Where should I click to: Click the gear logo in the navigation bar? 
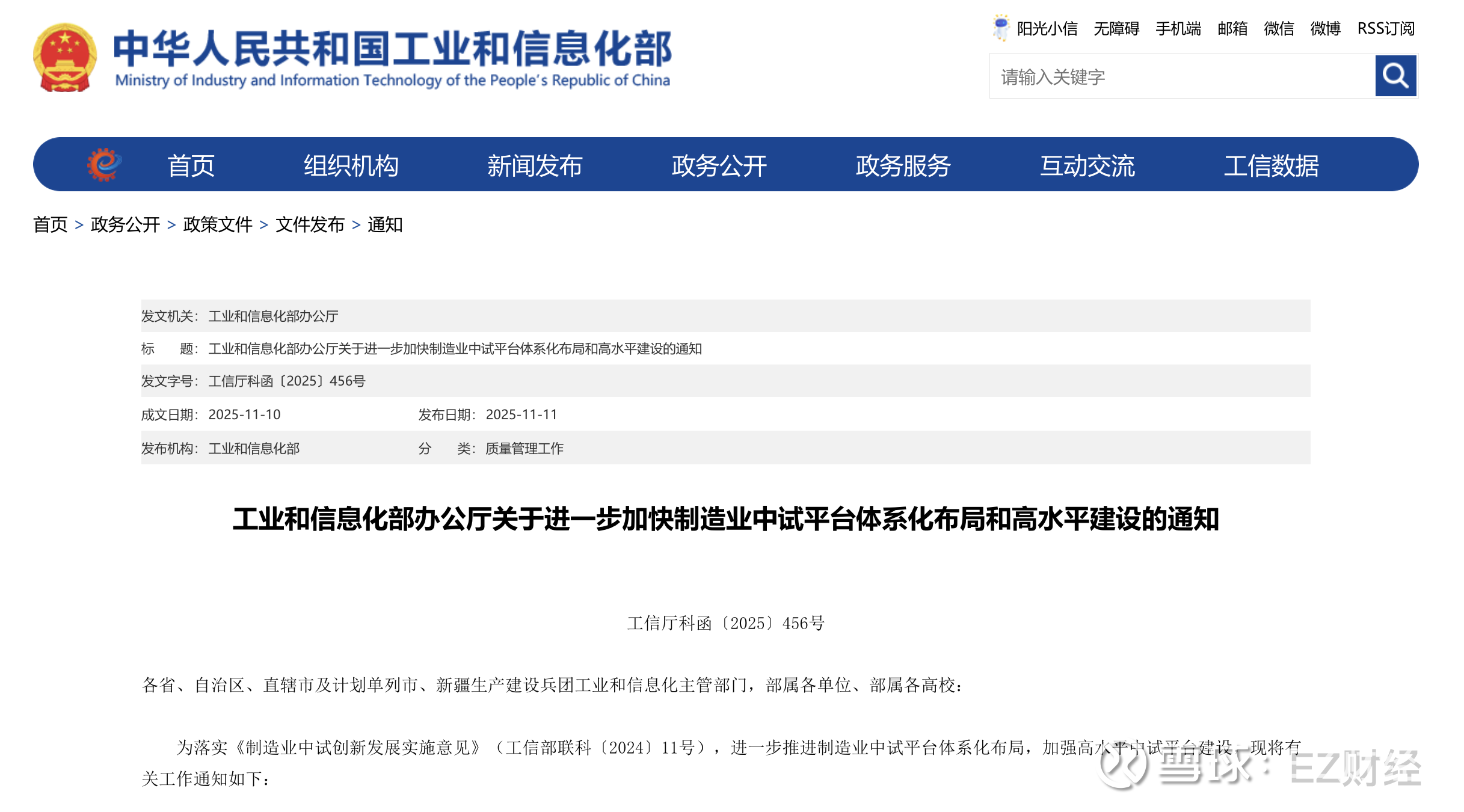pos(104,164)
